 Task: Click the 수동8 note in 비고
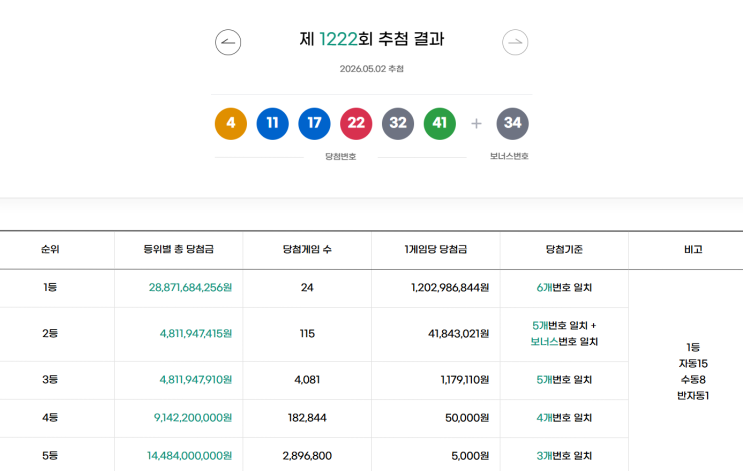693,380
